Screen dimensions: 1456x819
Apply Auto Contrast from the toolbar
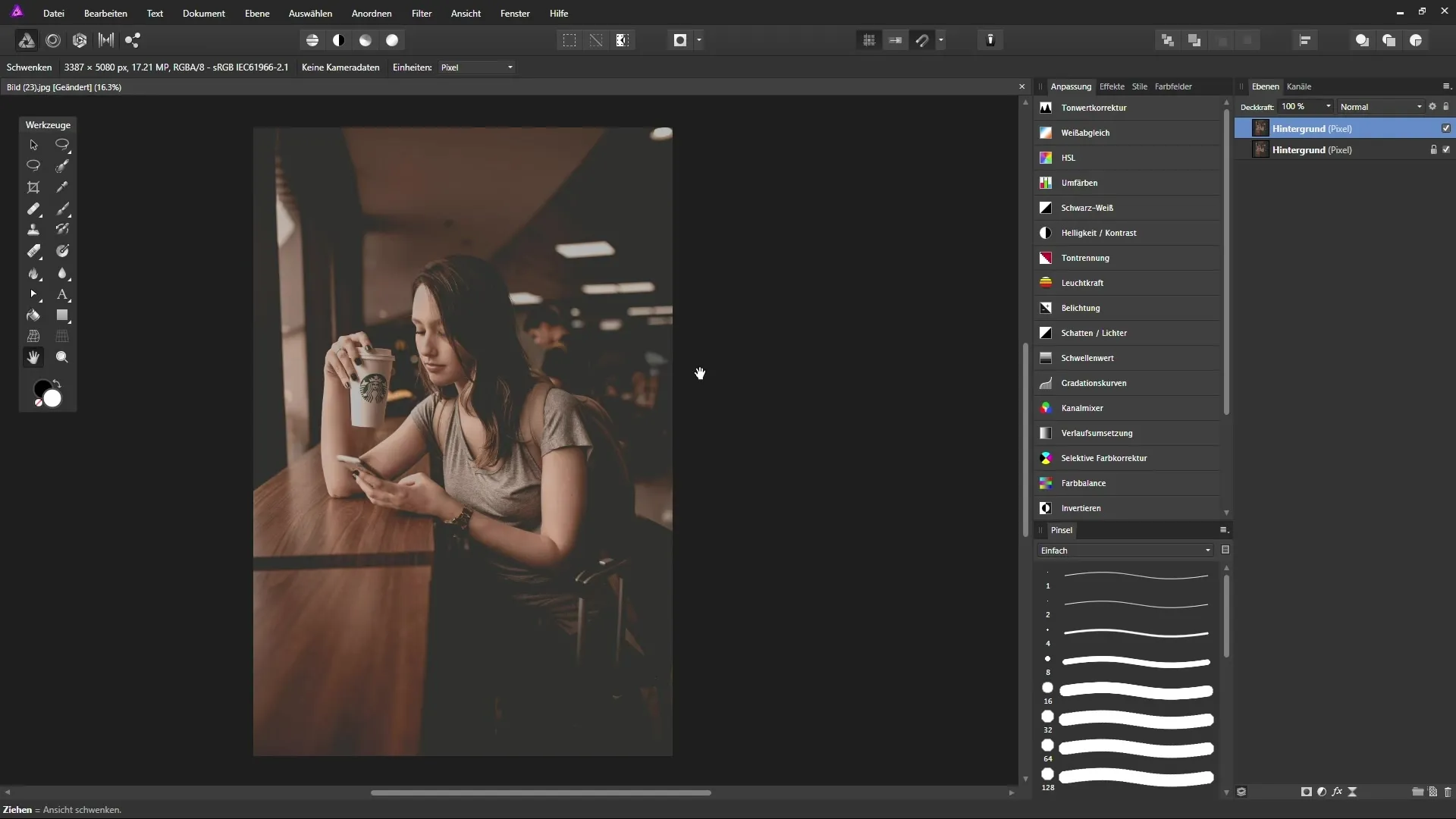coord(339,40)
